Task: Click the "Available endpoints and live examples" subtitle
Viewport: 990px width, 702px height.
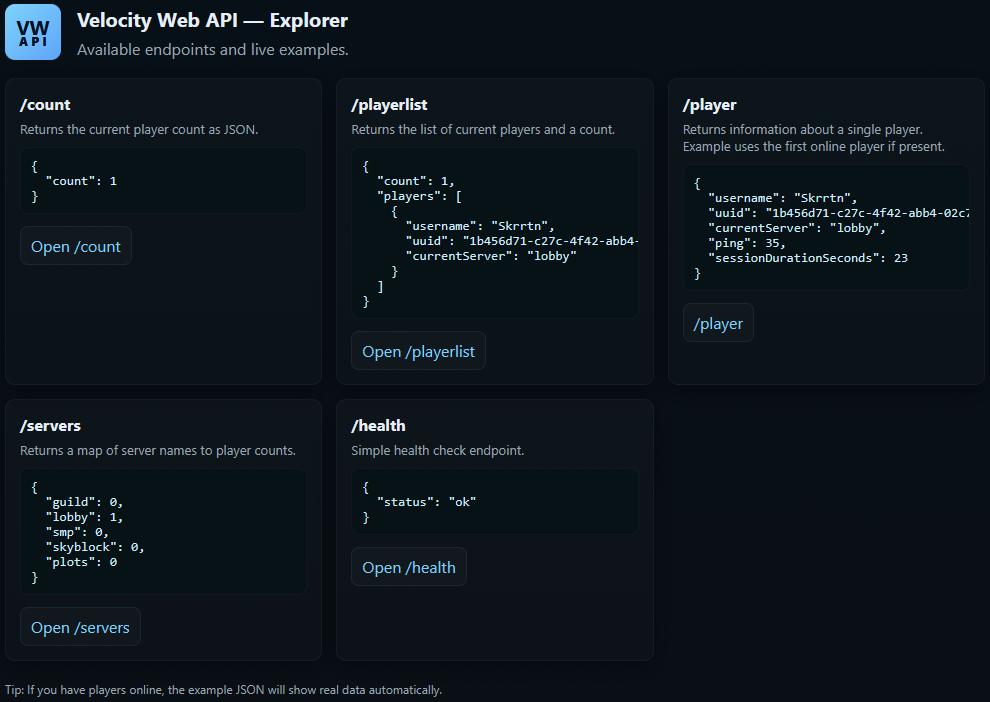Action: [212, 49]
